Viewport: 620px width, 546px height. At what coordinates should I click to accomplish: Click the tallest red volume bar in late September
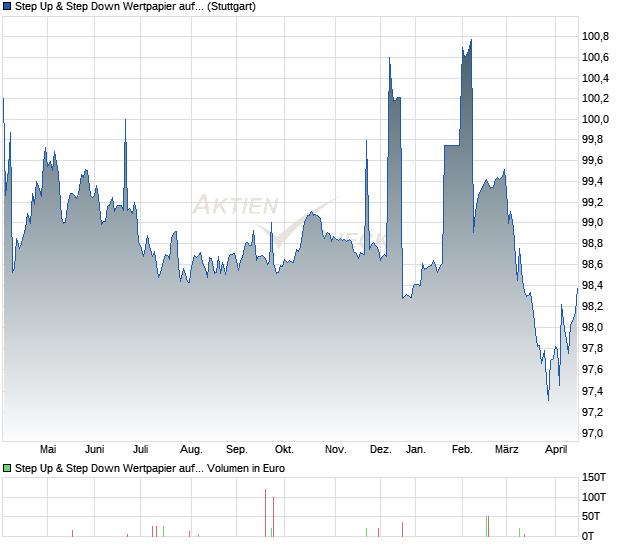[x=265, y=513]
